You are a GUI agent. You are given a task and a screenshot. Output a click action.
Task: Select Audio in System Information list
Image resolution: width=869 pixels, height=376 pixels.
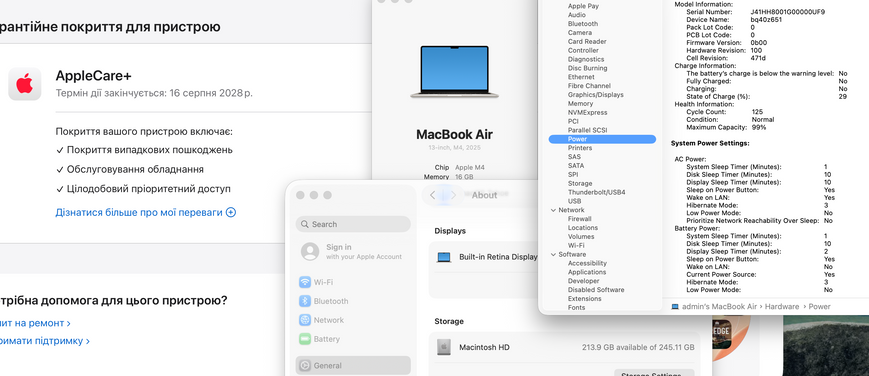(576, 15)
